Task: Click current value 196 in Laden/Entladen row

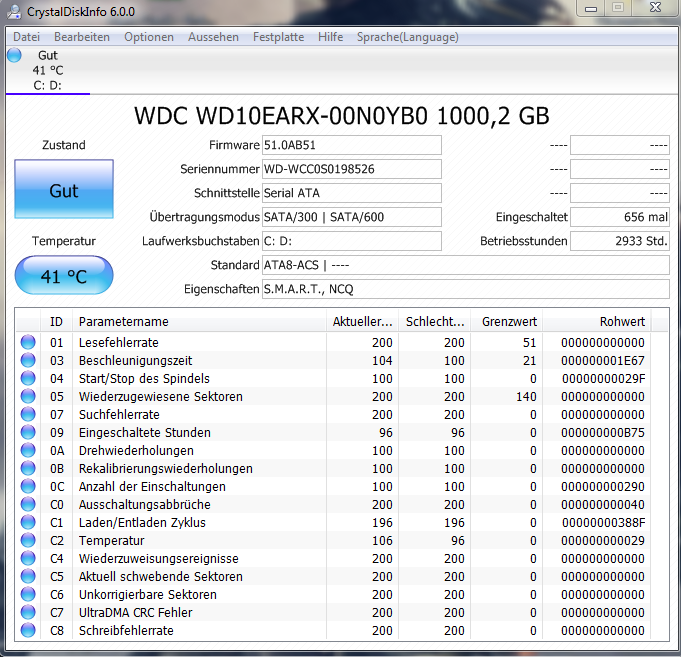Action: point(382,523)
